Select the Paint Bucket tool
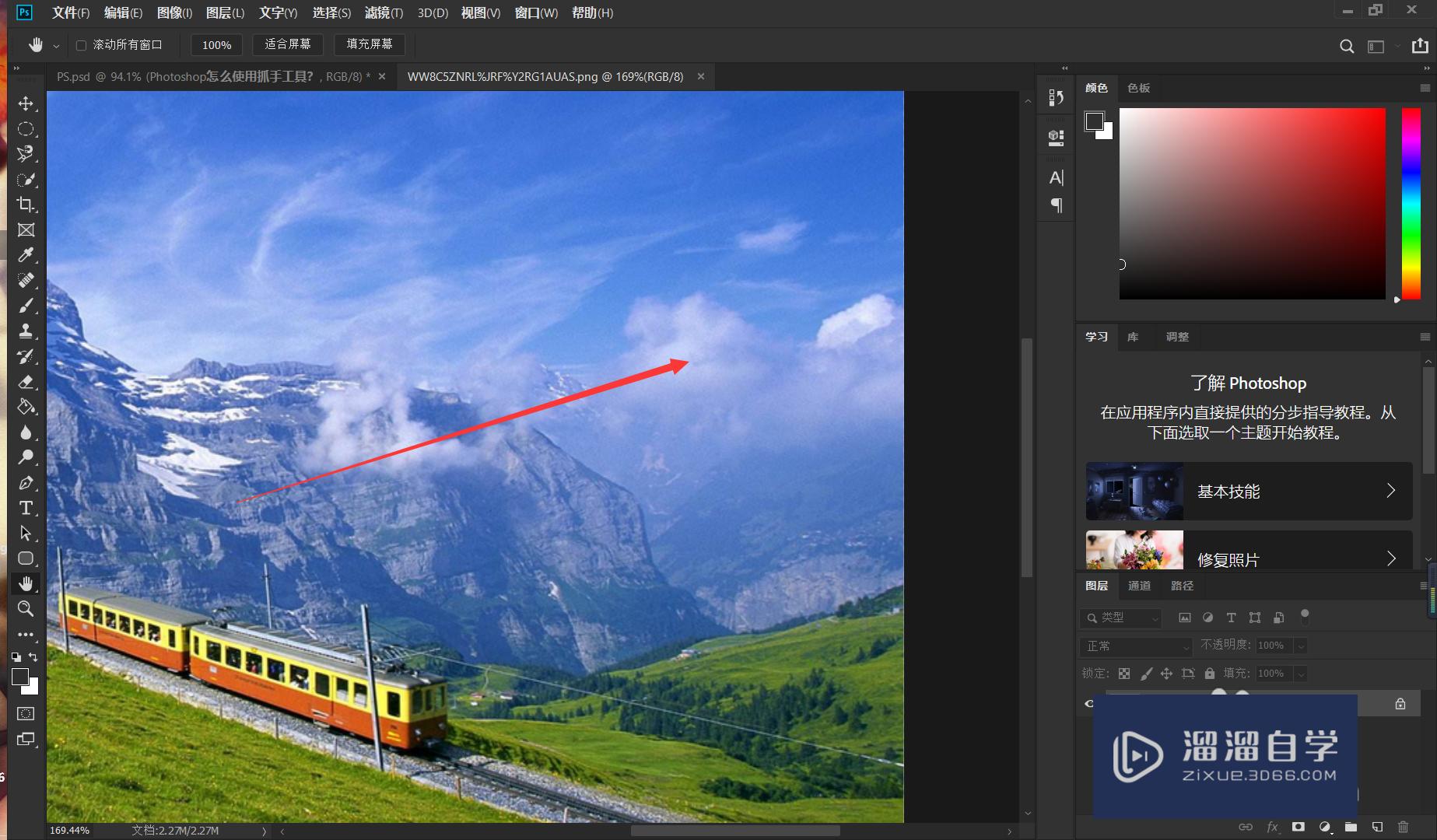 pyautogui.click(x=26, y=407)
